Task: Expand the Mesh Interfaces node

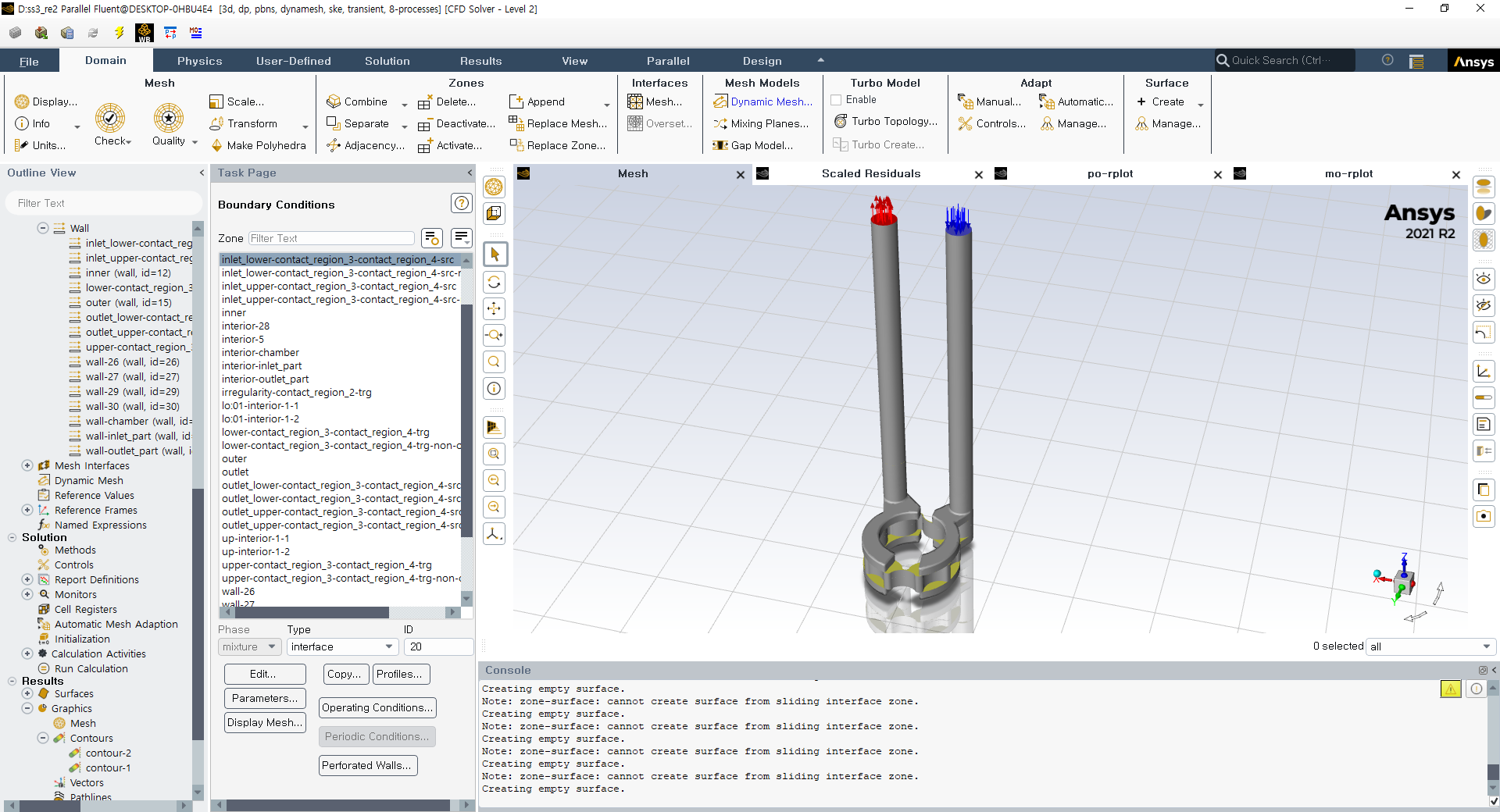Action: [27, 465]
